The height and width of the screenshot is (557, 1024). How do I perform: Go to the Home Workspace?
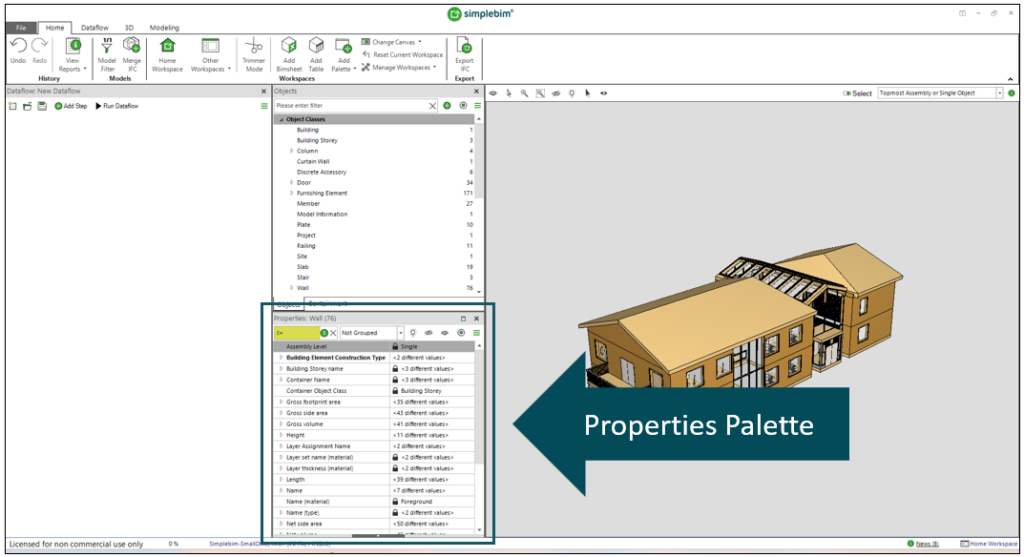point(167,54)
